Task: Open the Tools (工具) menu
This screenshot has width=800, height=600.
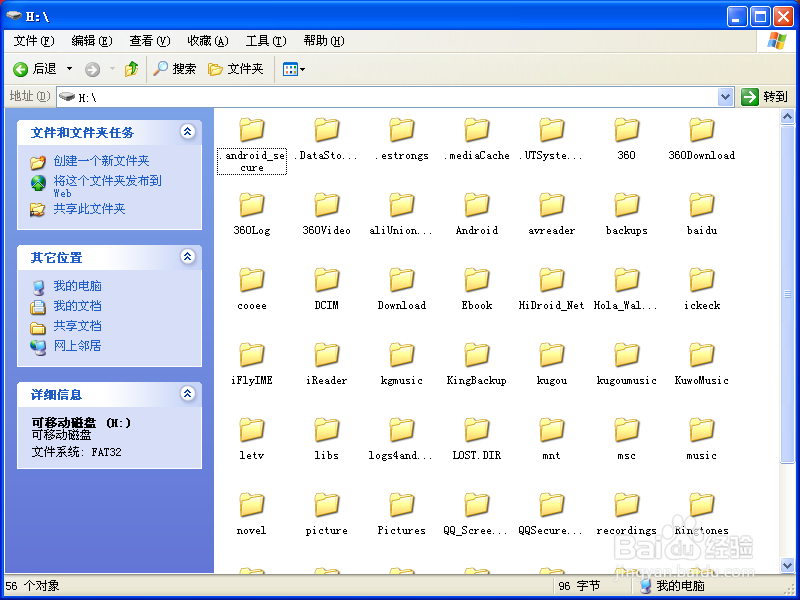Action: (x=266, y=41)
